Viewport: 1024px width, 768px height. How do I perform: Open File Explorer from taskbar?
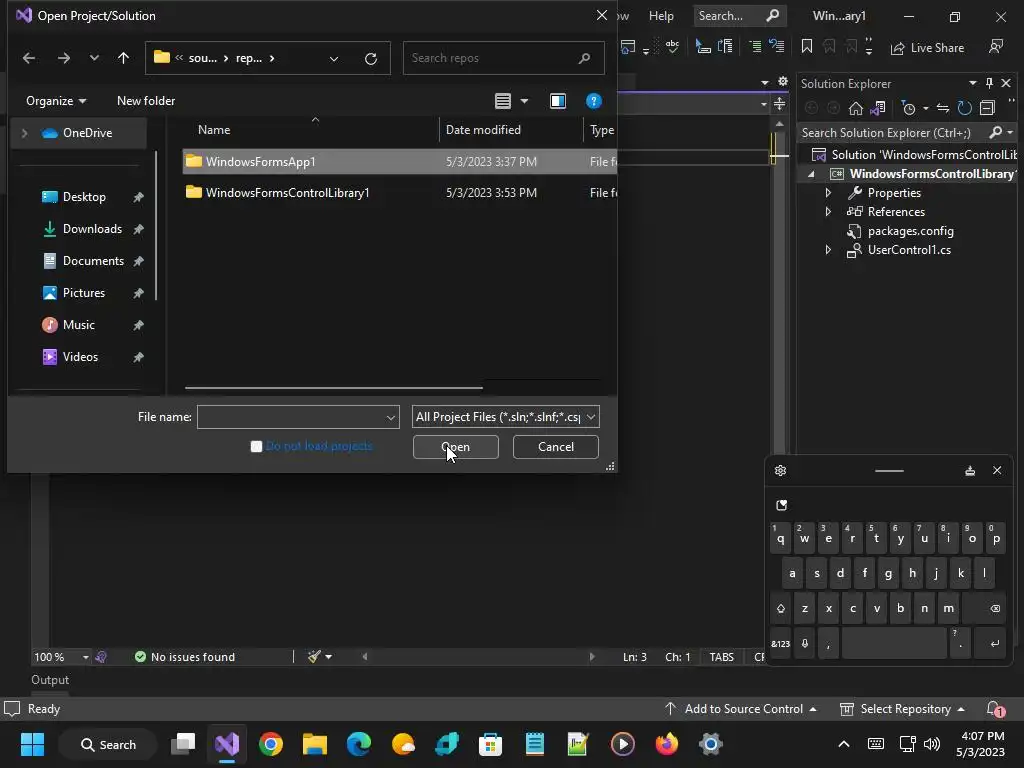314,744
